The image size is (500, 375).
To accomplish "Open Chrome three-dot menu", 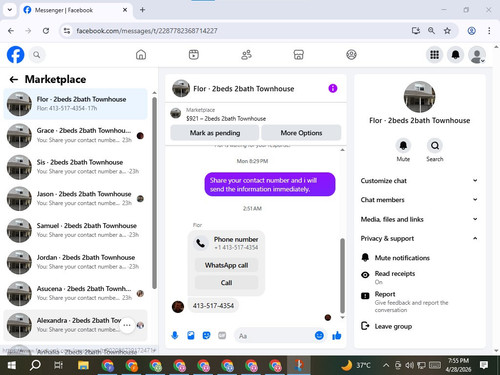I will tap(489, 31).
